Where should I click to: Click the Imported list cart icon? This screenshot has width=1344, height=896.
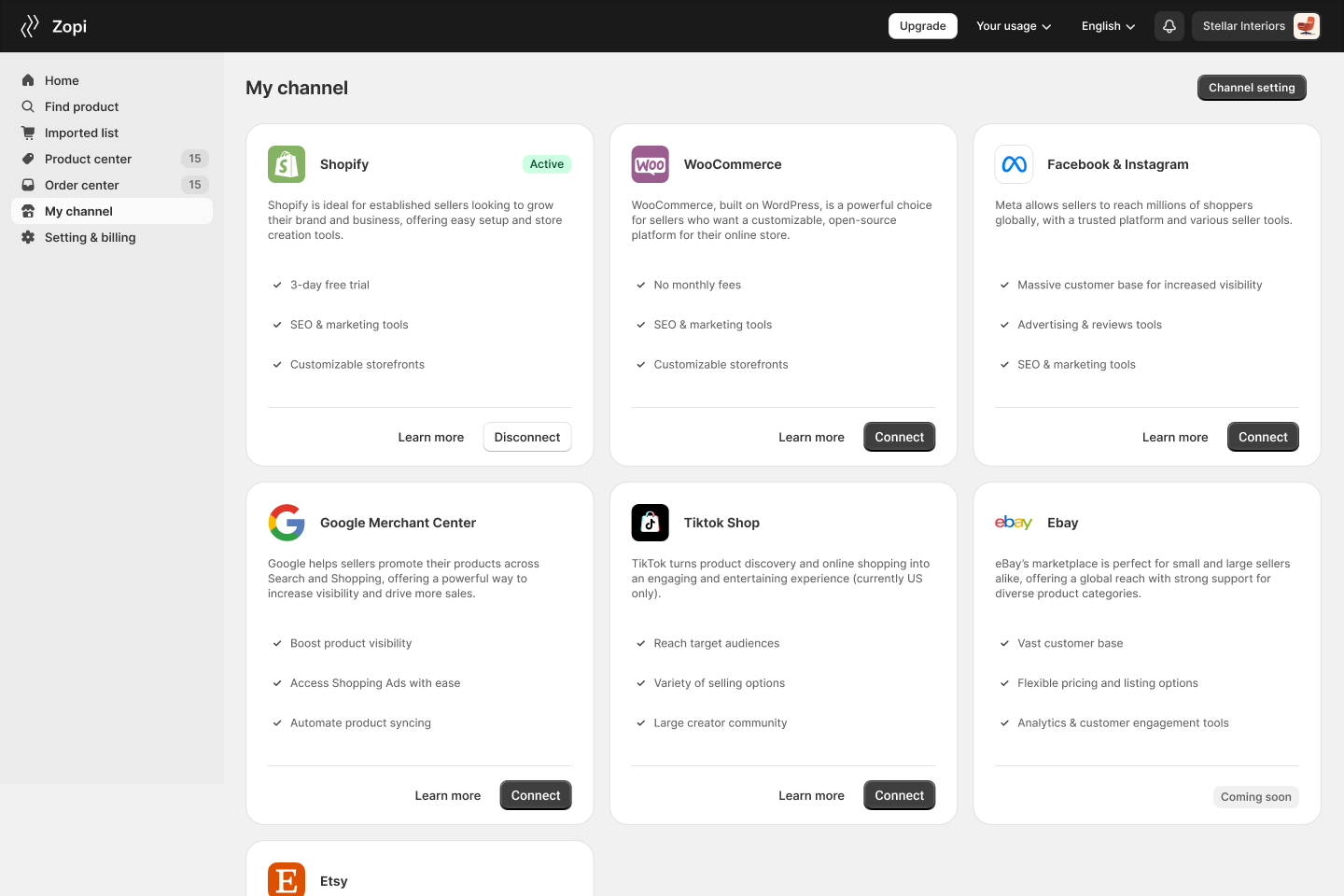coord(28,133)
